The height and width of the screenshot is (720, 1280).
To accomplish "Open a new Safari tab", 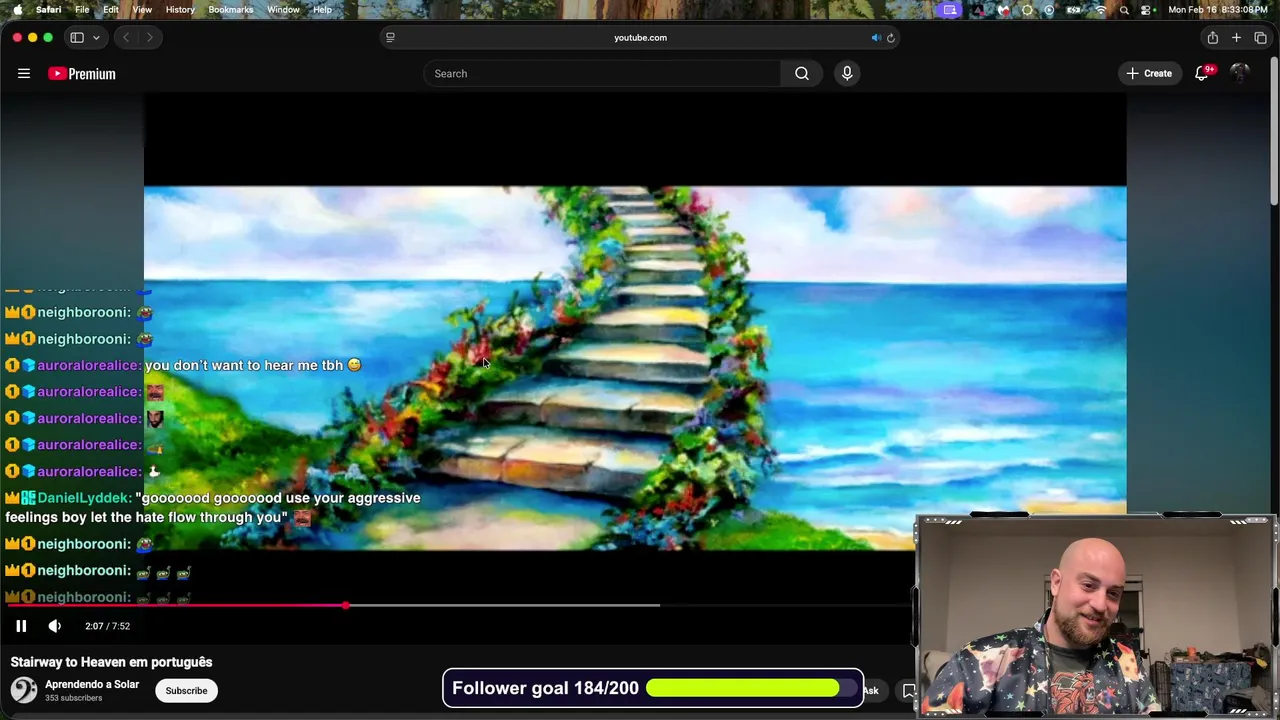I will [1236, 37].
